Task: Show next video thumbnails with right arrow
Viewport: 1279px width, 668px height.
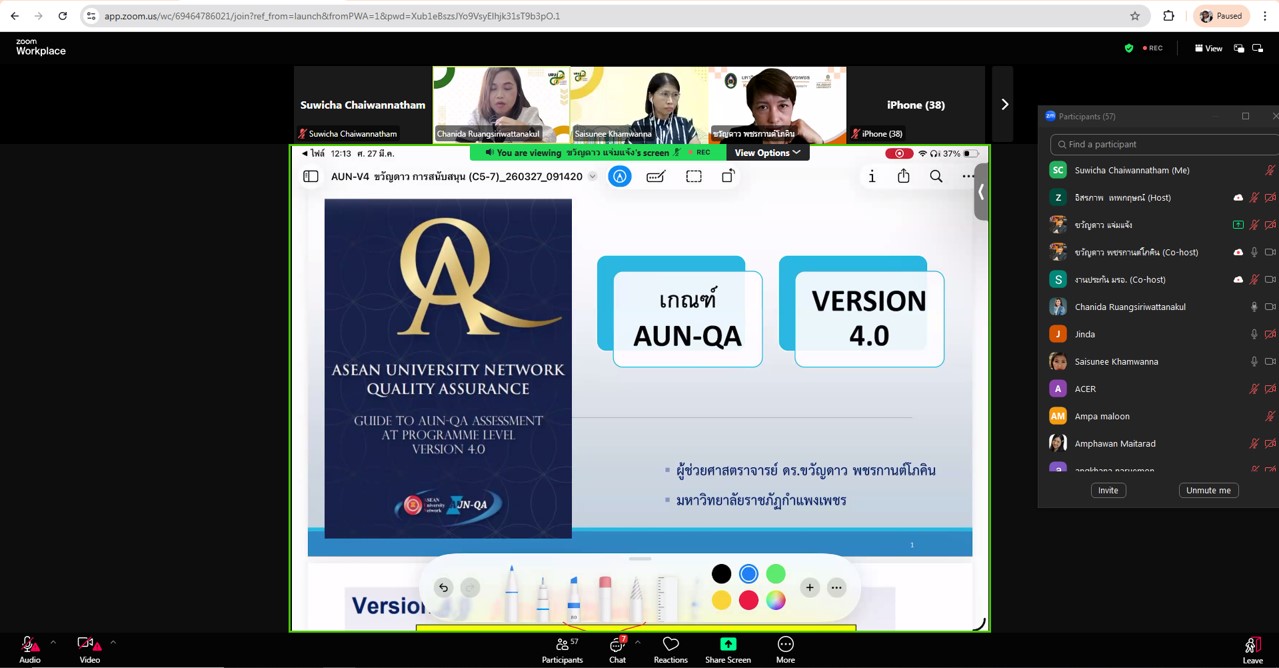Action: [x=1004, y=104]
